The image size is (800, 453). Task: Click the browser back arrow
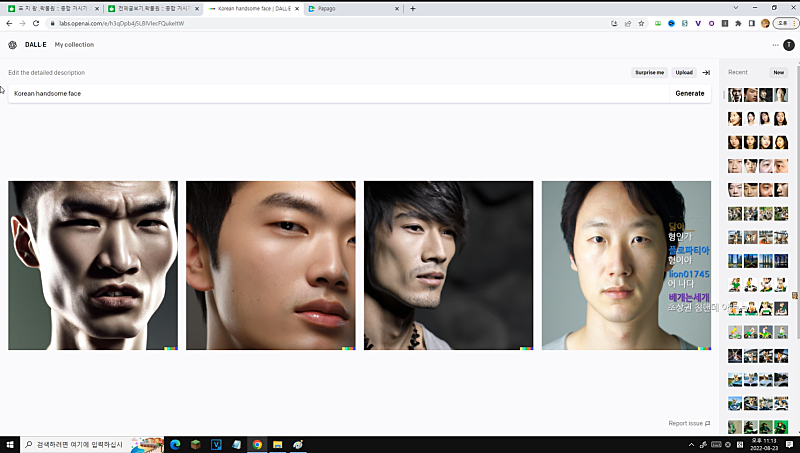9,23
